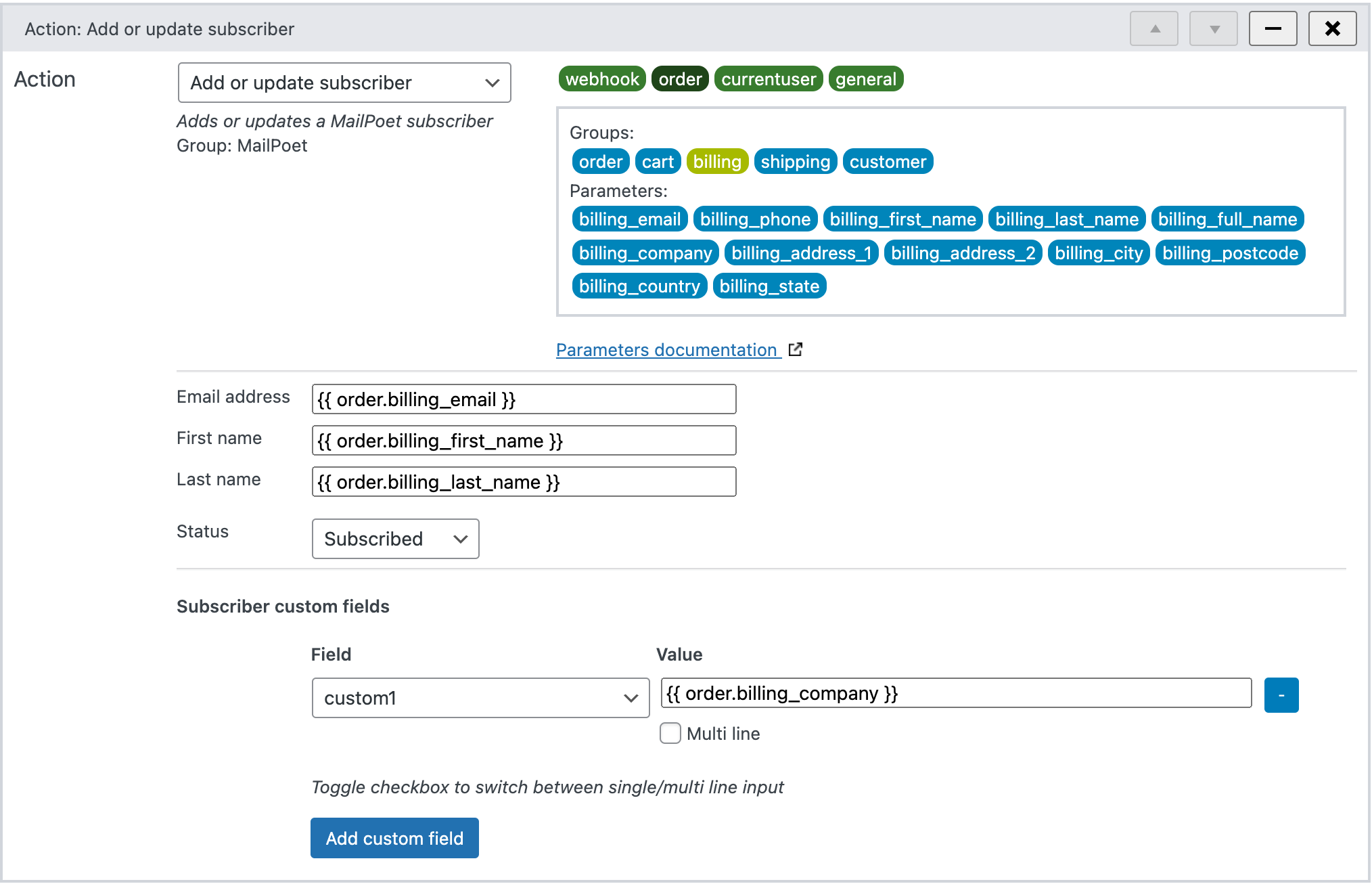Select the currentuser trigger tag
The width and height of the screenshot is (1372, 884).
click(x=768, y=79)
